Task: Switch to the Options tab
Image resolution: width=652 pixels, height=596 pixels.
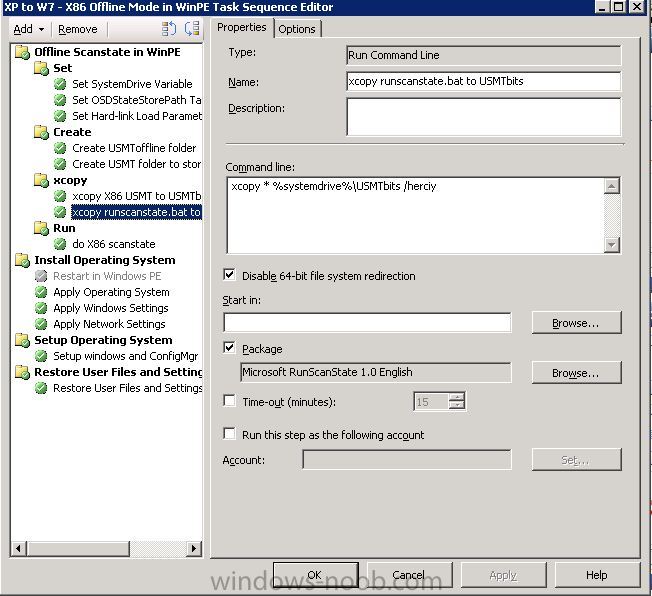Action: (297, 29)
